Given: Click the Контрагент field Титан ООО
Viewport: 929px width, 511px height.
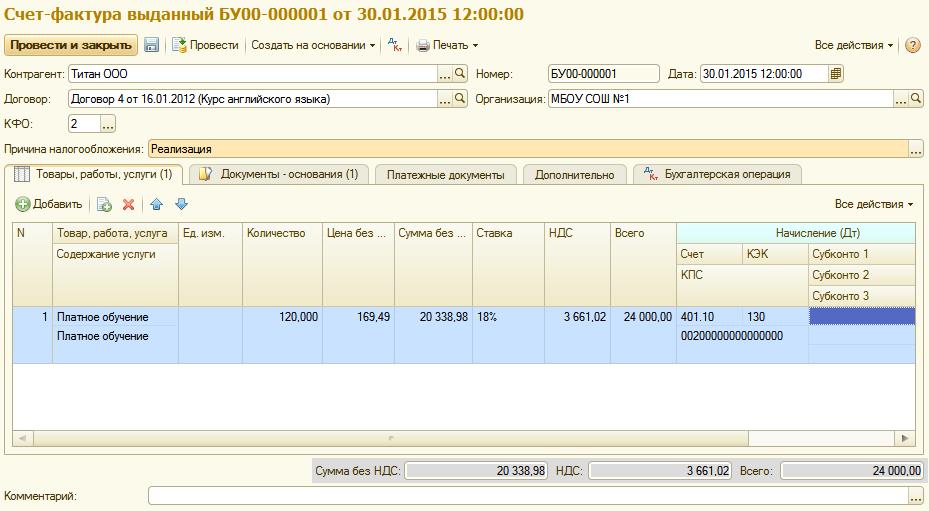Looking at the screenshot, I should [x=252, y=74].
